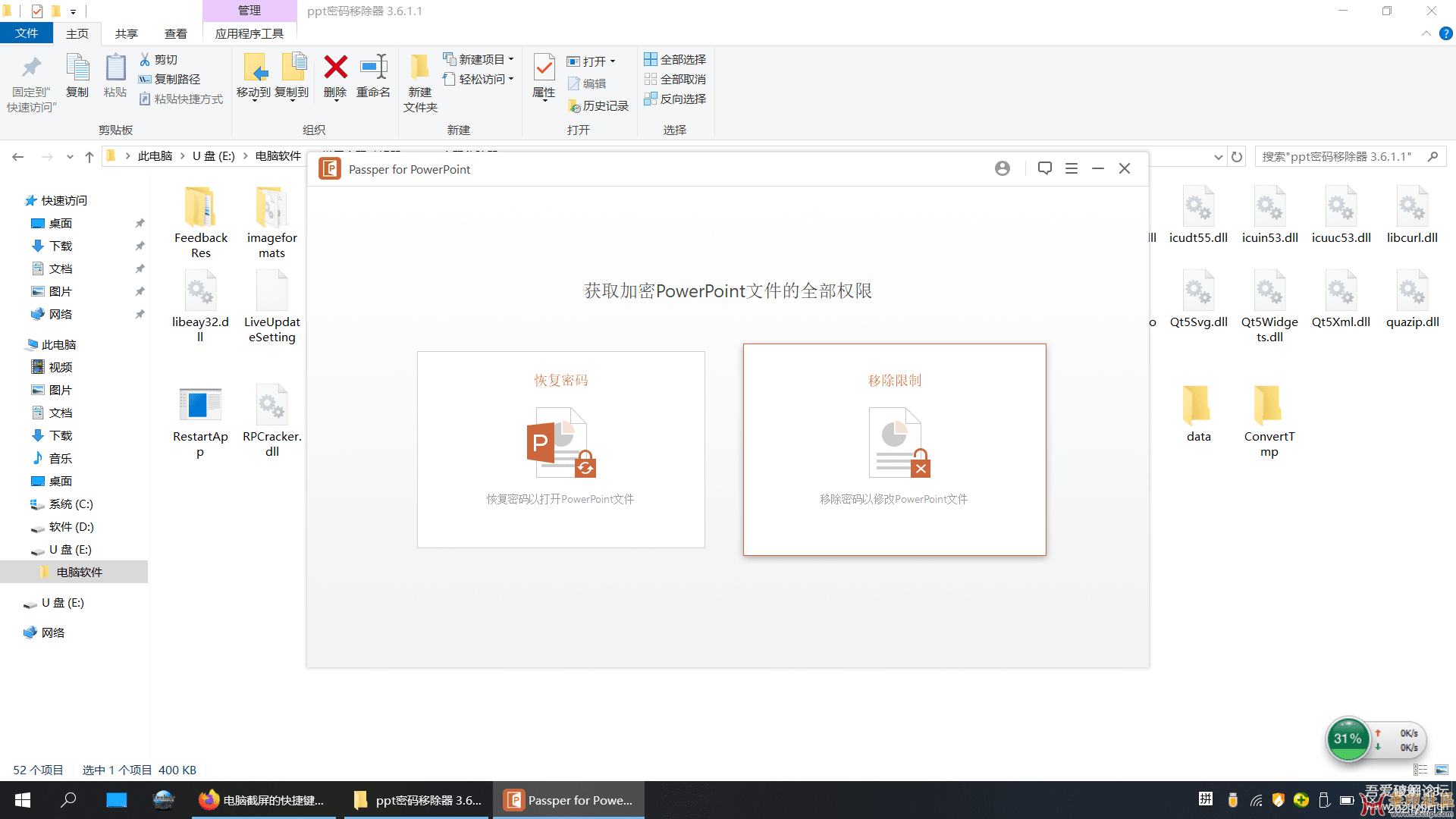Click 粘贴快捷方式 paste shortcut command
Image resolution: width=1456 pixels, height=819 pixels.
point(181,99)
